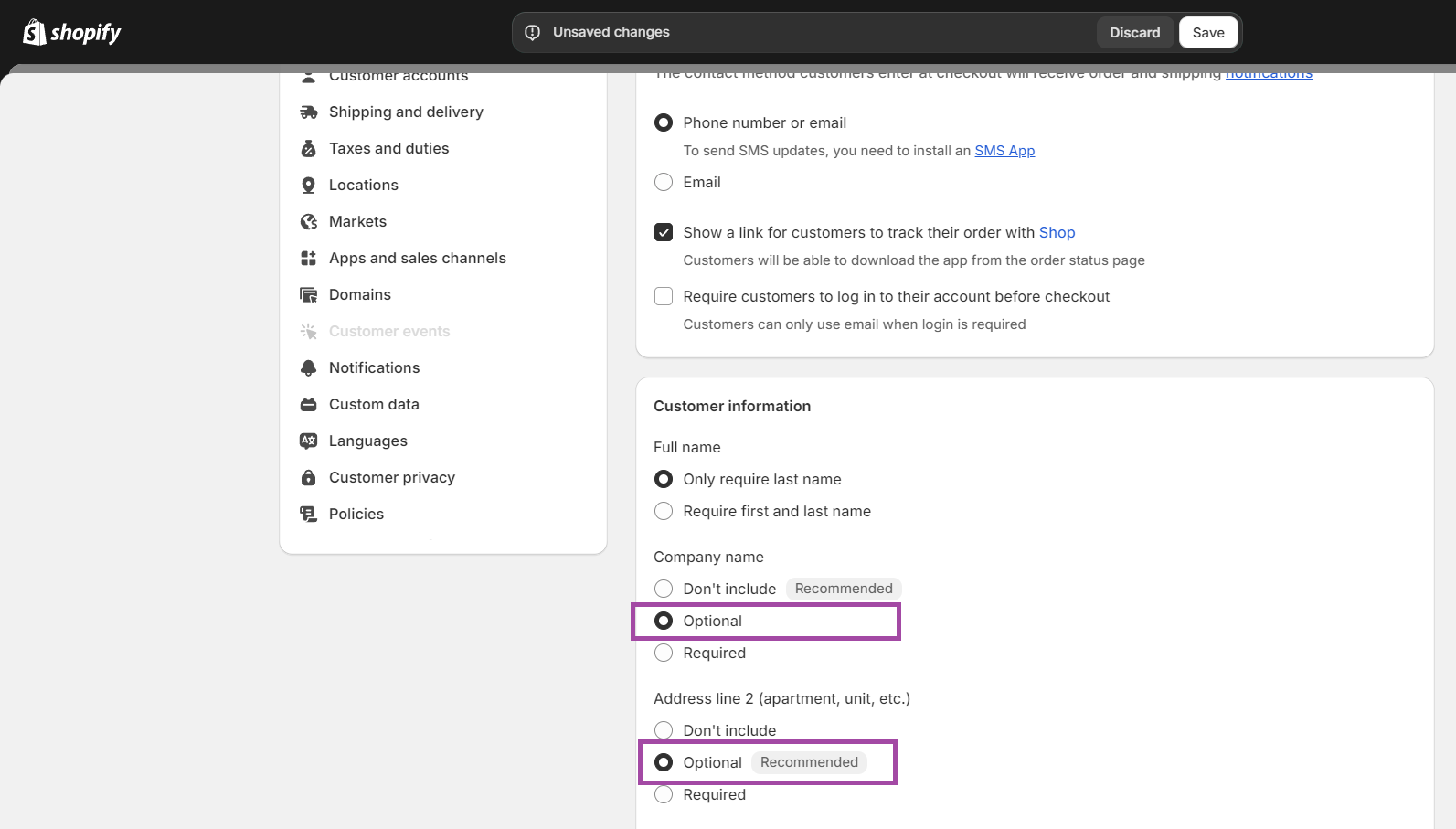Click the Address line 2 label text
Image resolution: width=1456 pixels, height=829 pixels.
[781, 699]
